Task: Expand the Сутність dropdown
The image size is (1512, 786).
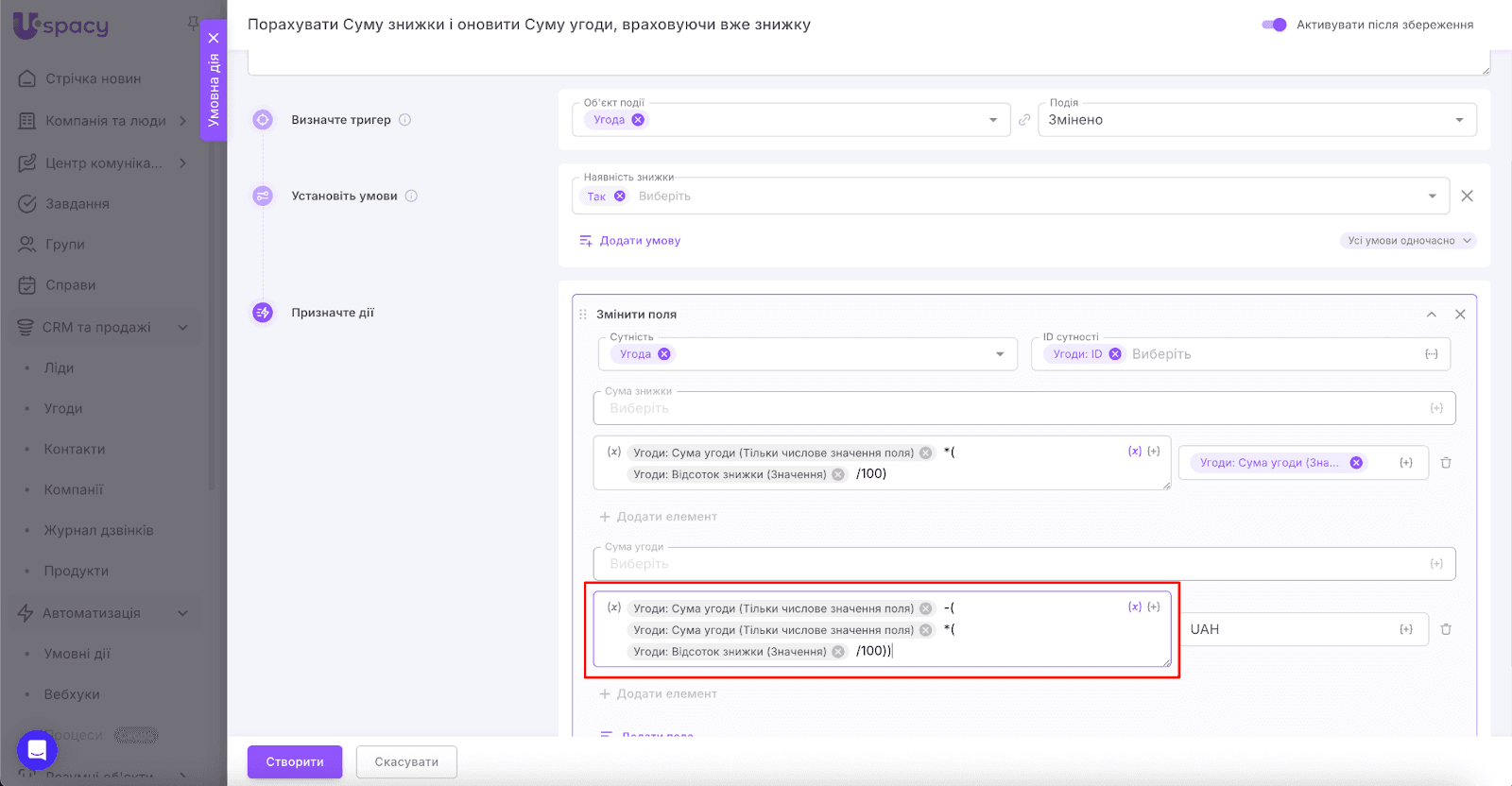Action: 999,354
